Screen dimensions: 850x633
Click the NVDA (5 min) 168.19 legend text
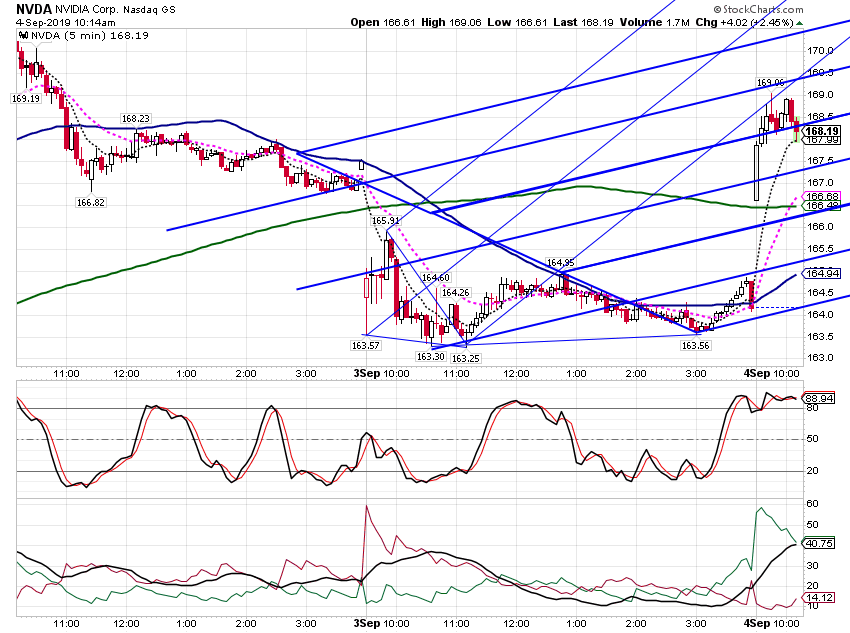pos(90,36)
